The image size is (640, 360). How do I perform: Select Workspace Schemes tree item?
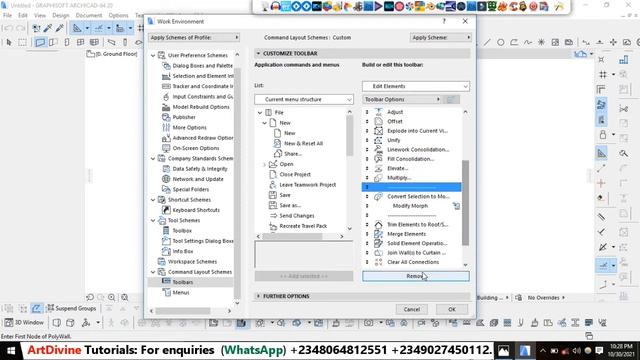[187, 262]
